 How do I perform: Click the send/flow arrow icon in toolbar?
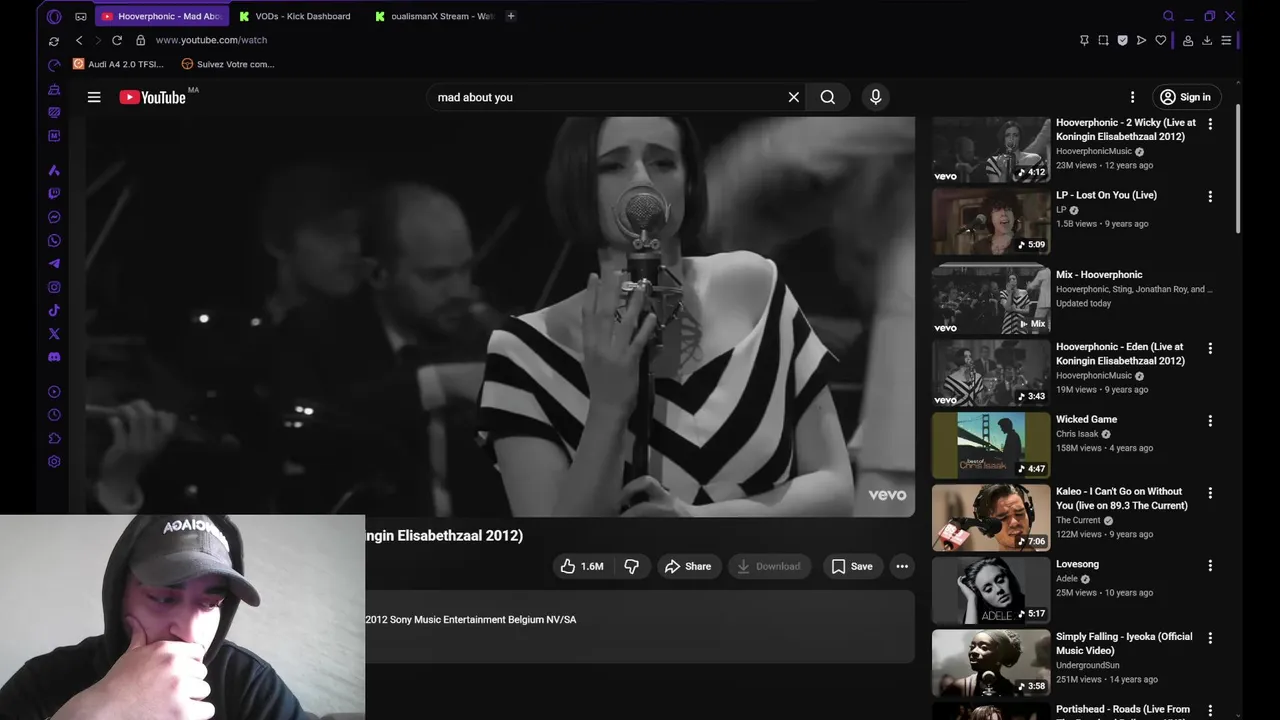tap(1141, 40)
